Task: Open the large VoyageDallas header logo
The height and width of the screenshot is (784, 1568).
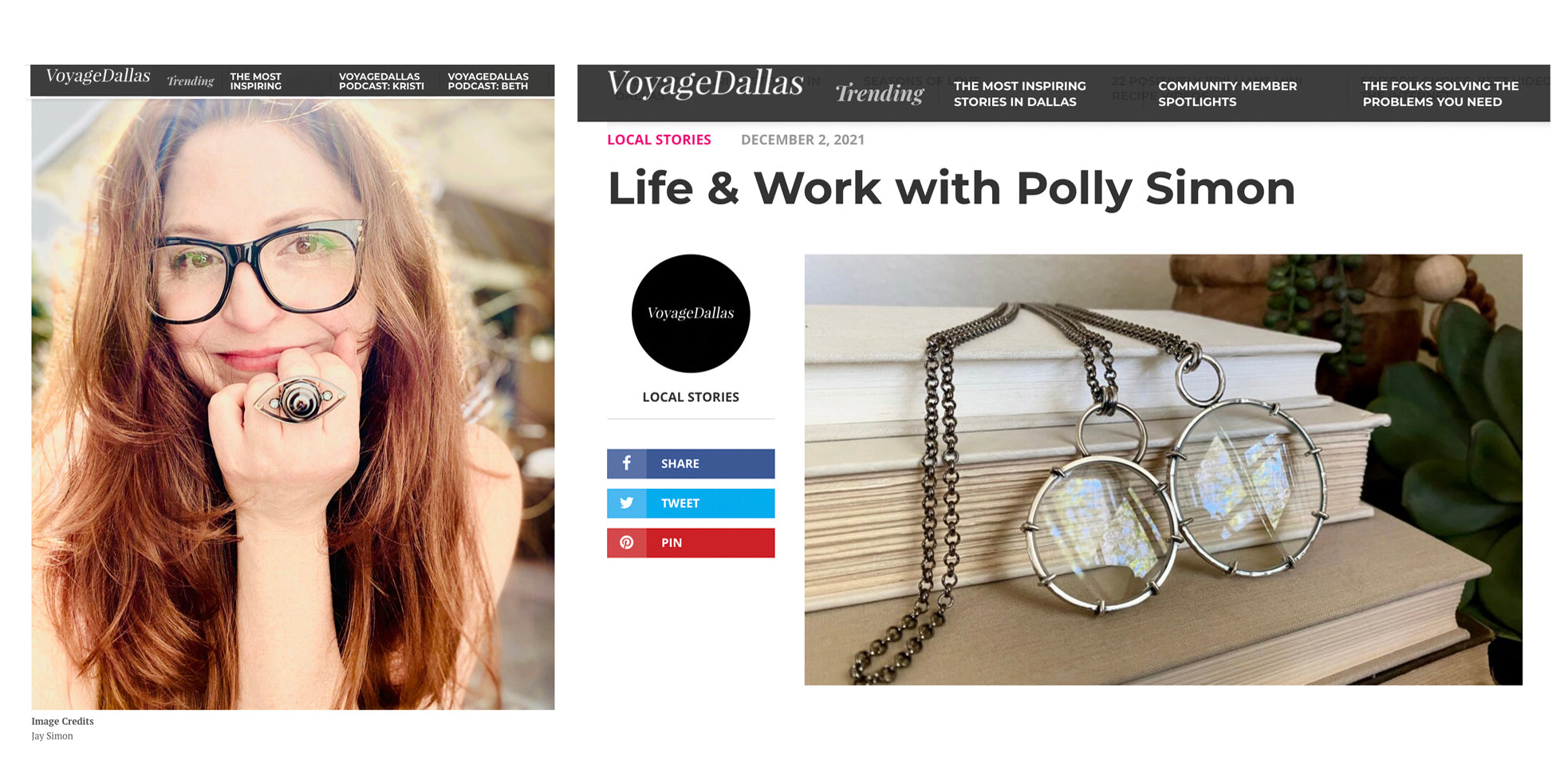Action: tap(705, 84)
